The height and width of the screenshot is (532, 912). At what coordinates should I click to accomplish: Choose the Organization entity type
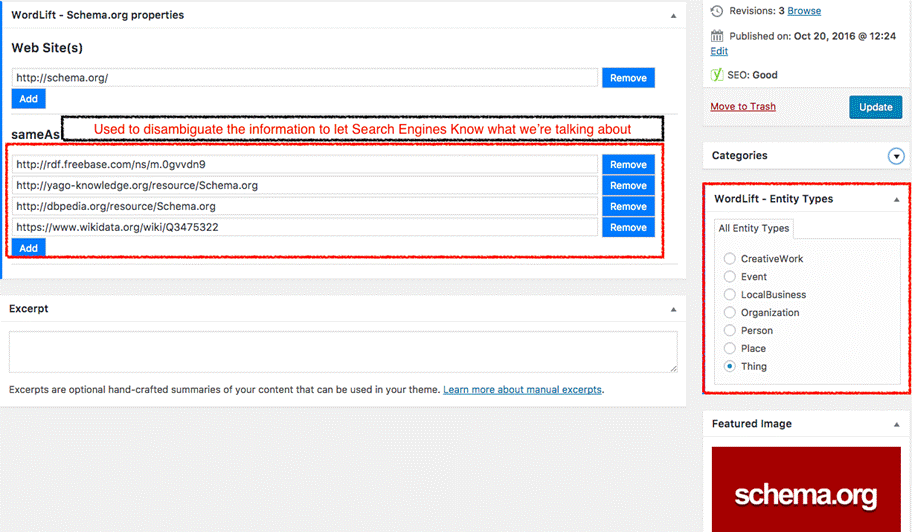pos(730,313)
